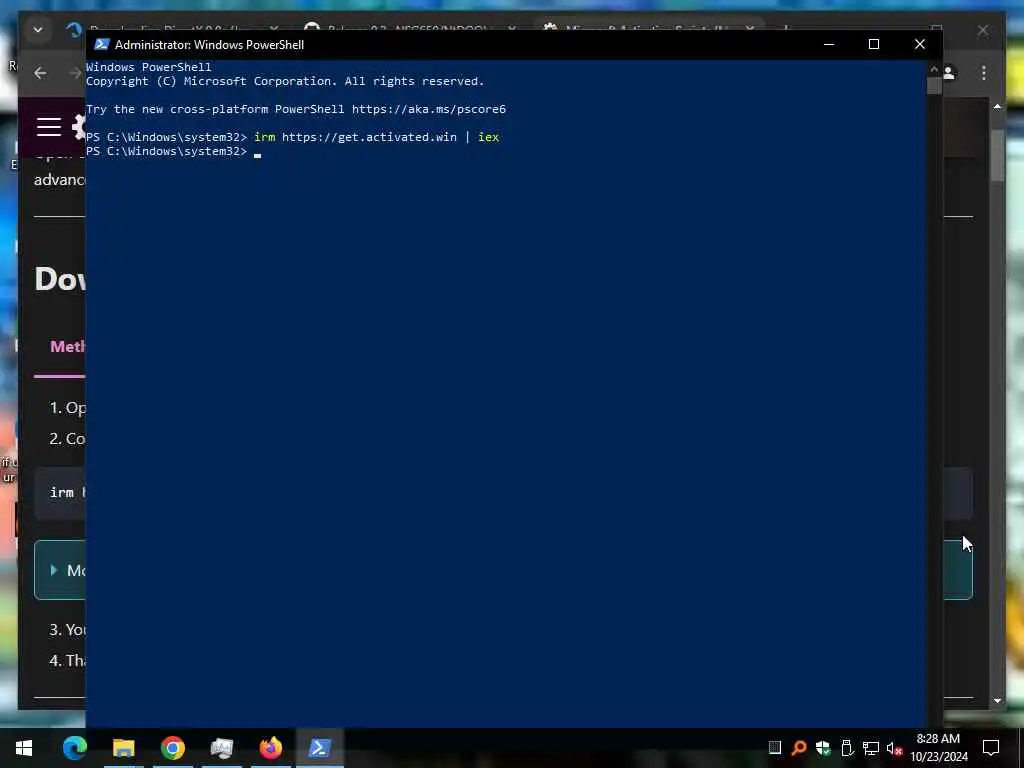Open the webpage hamburger menu
Image resolution: width=1024 pixels, height=768 pixels.
(x=49, y=127)
